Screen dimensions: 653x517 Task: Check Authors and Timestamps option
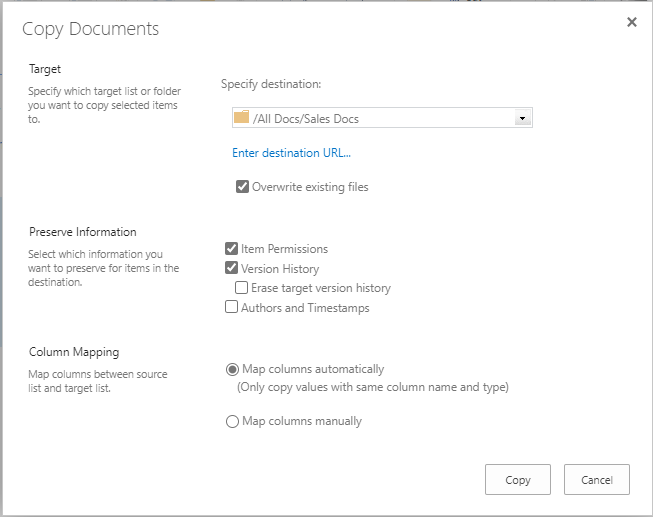tap(232, 307)
